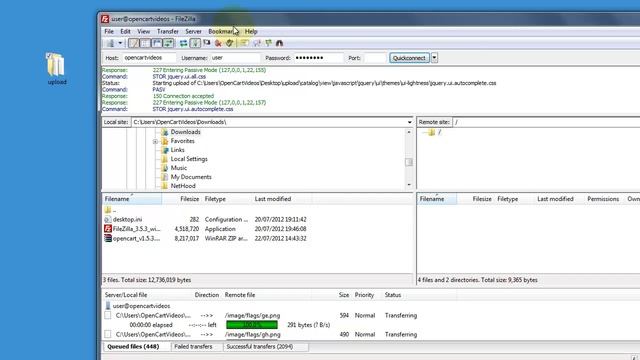The width and height of the screenshot is (640, 360).
Task: Click the Remote site path field
Action: 547,122
